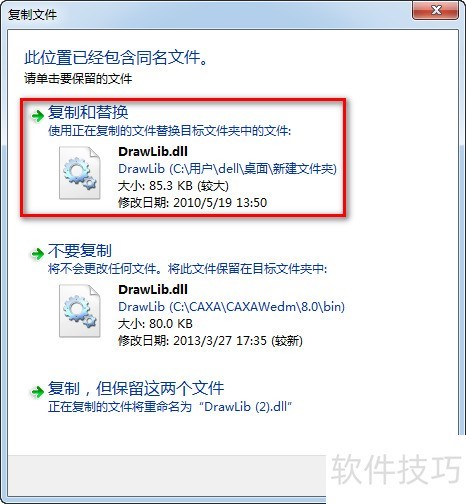Close the 复制文件 dialog with the X button
Screen dimensions: 466x504
[435, 10]
